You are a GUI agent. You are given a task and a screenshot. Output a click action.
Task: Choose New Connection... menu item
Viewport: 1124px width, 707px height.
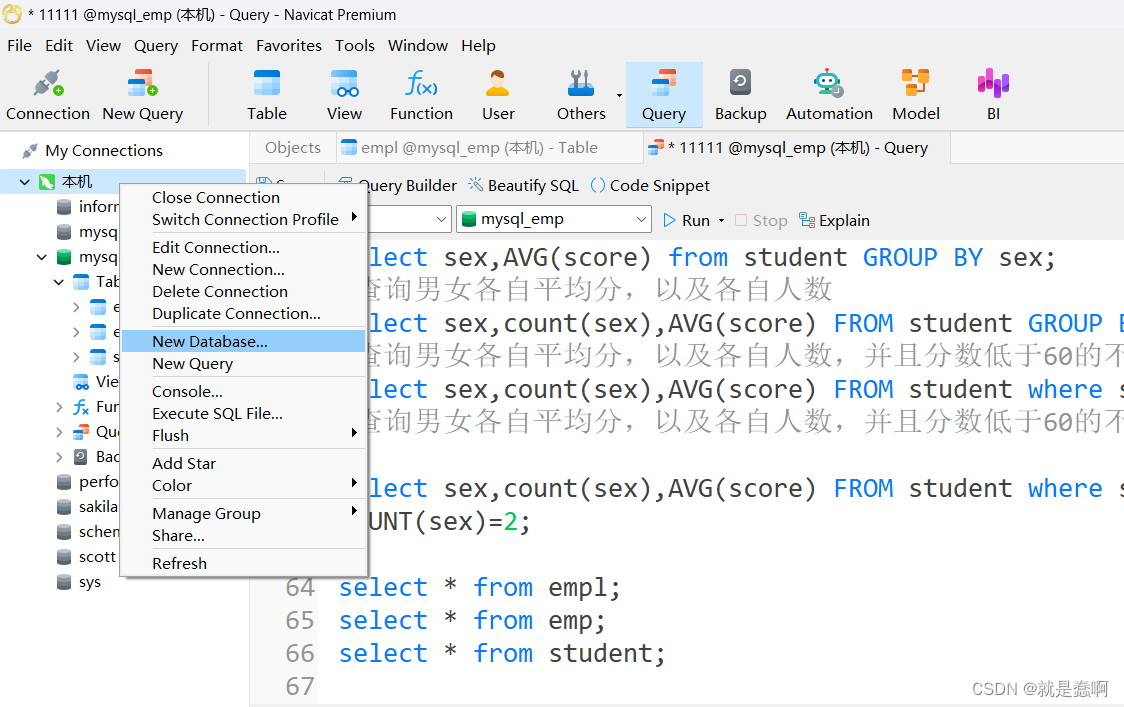tap(244, 270)
